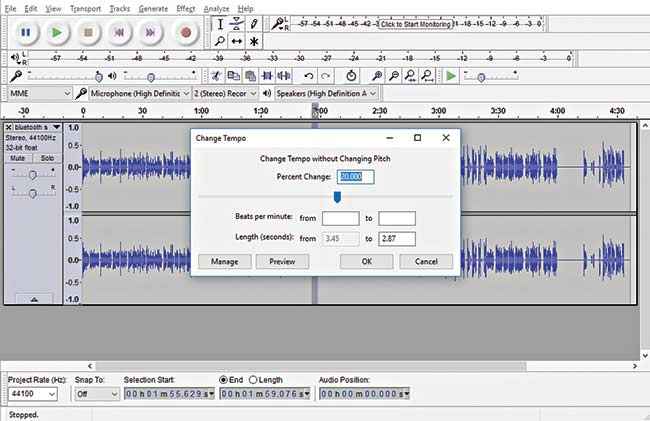Open the Effect menu
The image size is (650, 421).
coord(185,8)
